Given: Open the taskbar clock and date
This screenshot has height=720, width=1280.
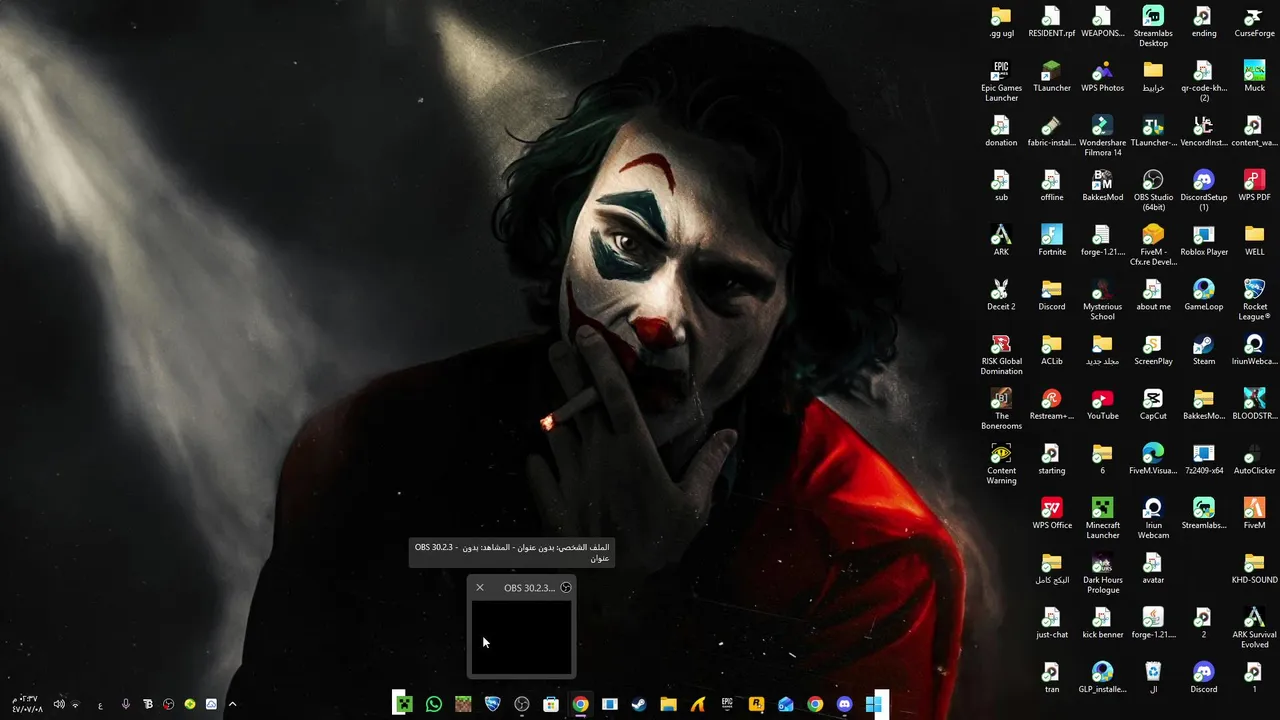Looking at the screenshot, I should 27,704.
